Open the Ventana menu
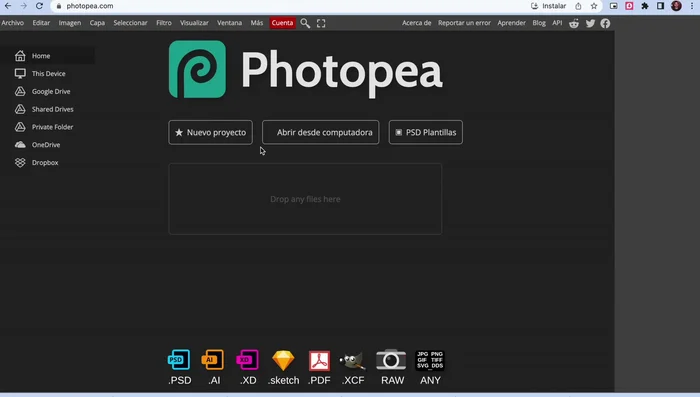 (229, 23)
